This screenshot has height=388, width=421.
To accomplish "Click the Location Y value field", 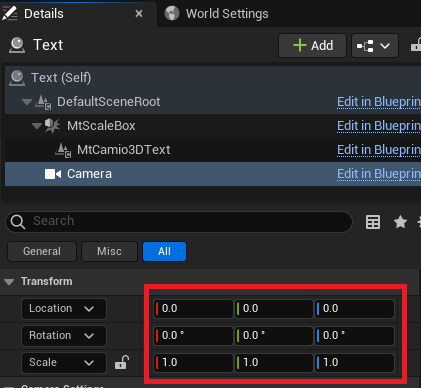I will [x=274, y=309].
